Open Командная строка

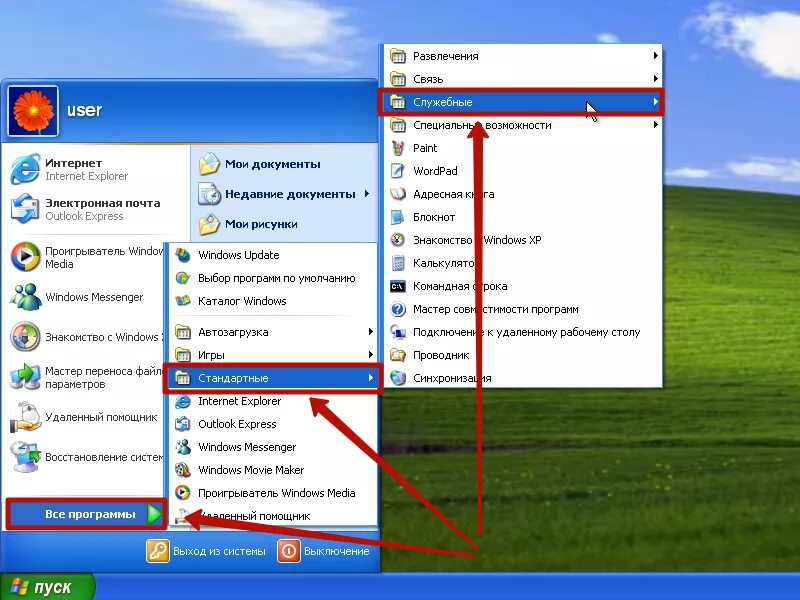pyautogui.click(x=523, y=286)
